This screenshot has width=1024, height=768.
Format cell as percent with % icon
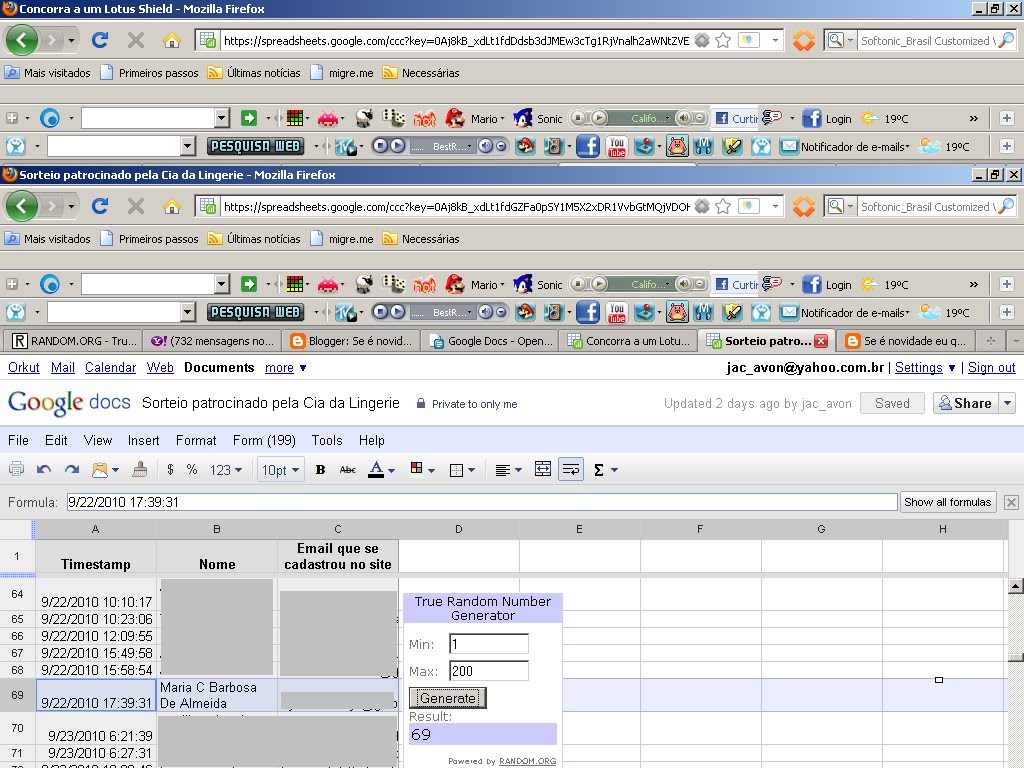(x=192, y=469)
